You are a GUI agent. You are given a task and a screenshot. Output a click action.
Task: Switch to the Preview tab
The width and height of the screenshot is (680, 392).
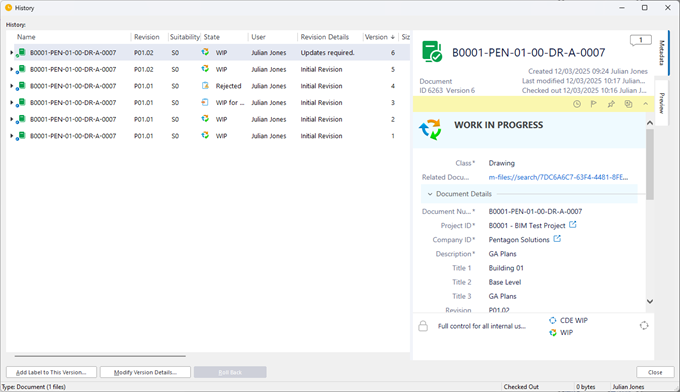click(662, 103)
